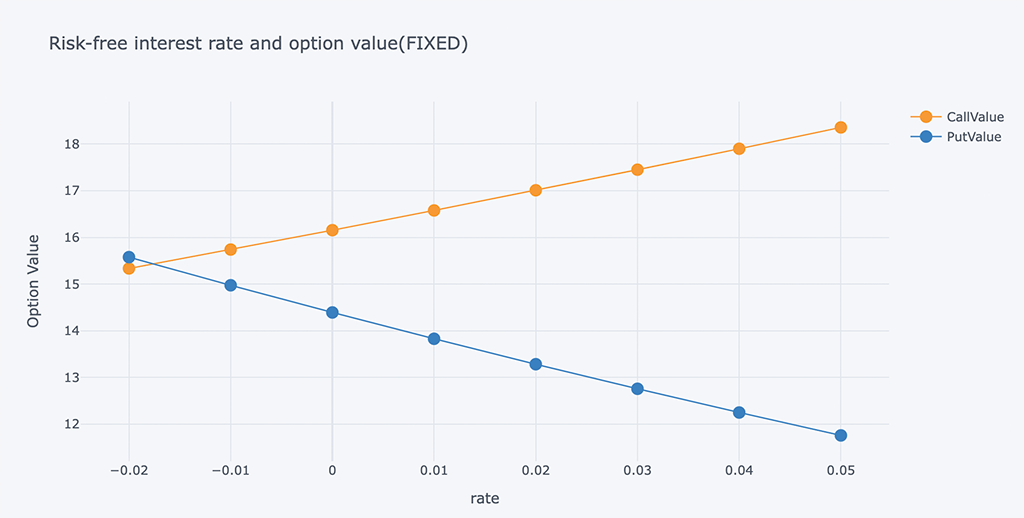Click PutValue marker at rate 0.01
1024x518 pixels.
click(x=434, y=338)
